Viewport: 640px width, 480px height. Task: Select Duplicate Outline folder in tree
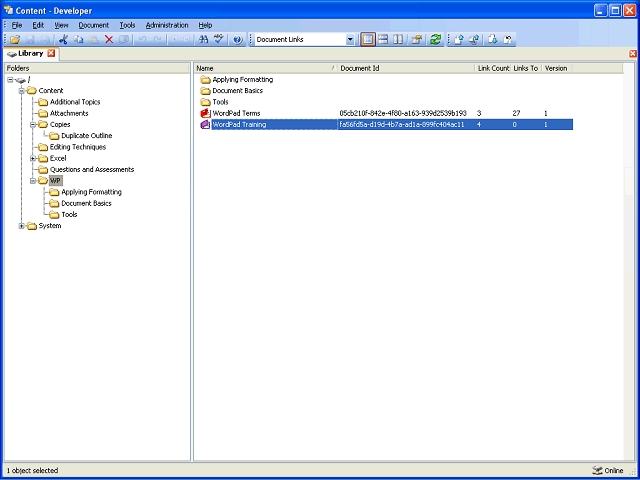pyautogui.click(x=87, y=136)
